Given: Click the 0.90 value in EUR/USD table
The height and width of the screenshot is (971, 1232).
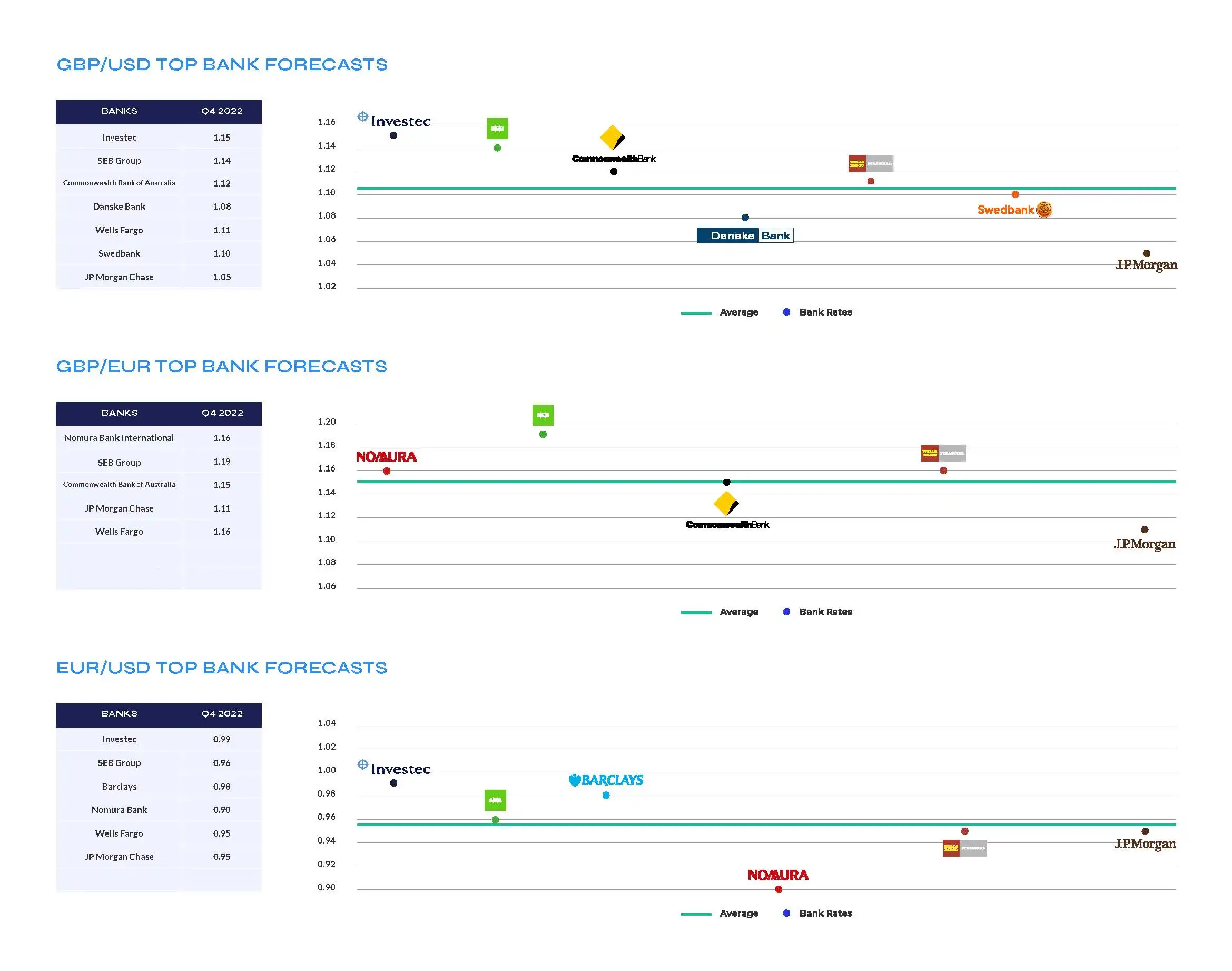Looking at the screenshot, I should tap(222, 810).
